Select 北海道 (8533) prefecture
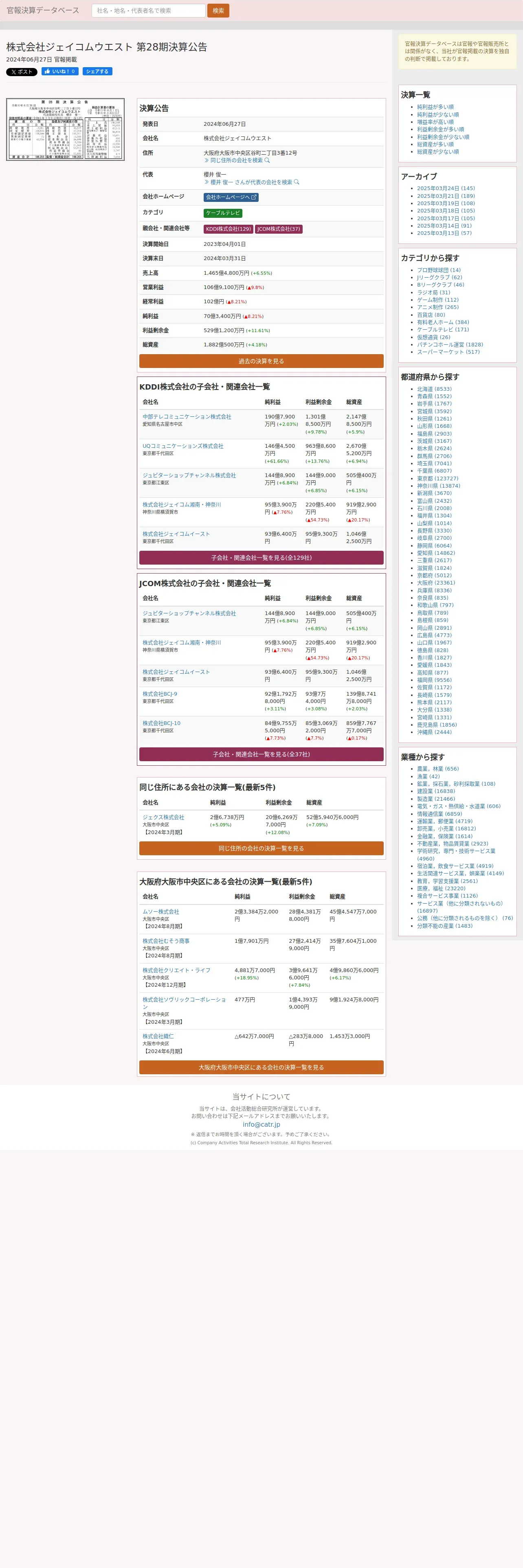 point(434,389)
